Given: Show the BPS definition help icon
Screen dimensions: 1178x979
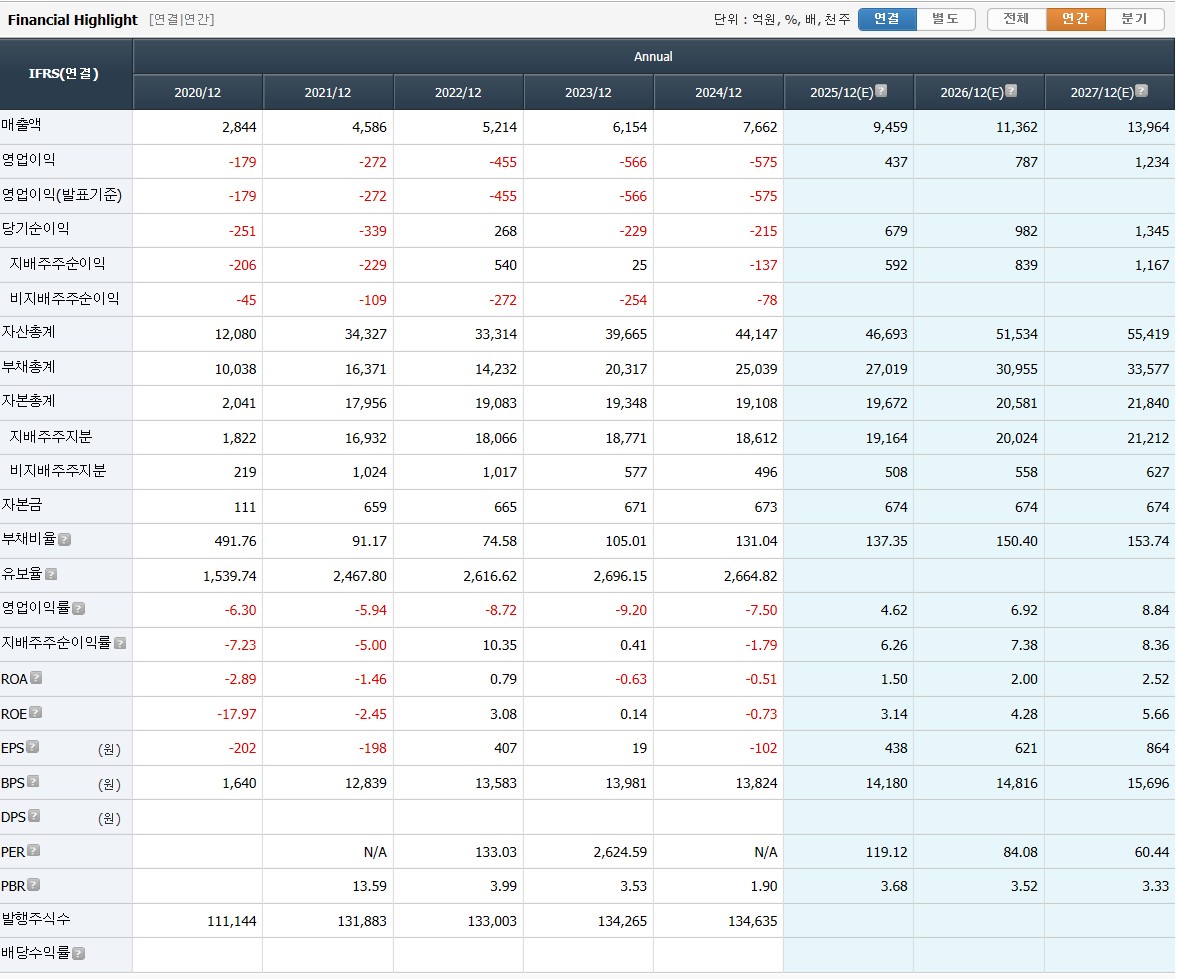Looking at the screenshot, I should coord(33,781).
